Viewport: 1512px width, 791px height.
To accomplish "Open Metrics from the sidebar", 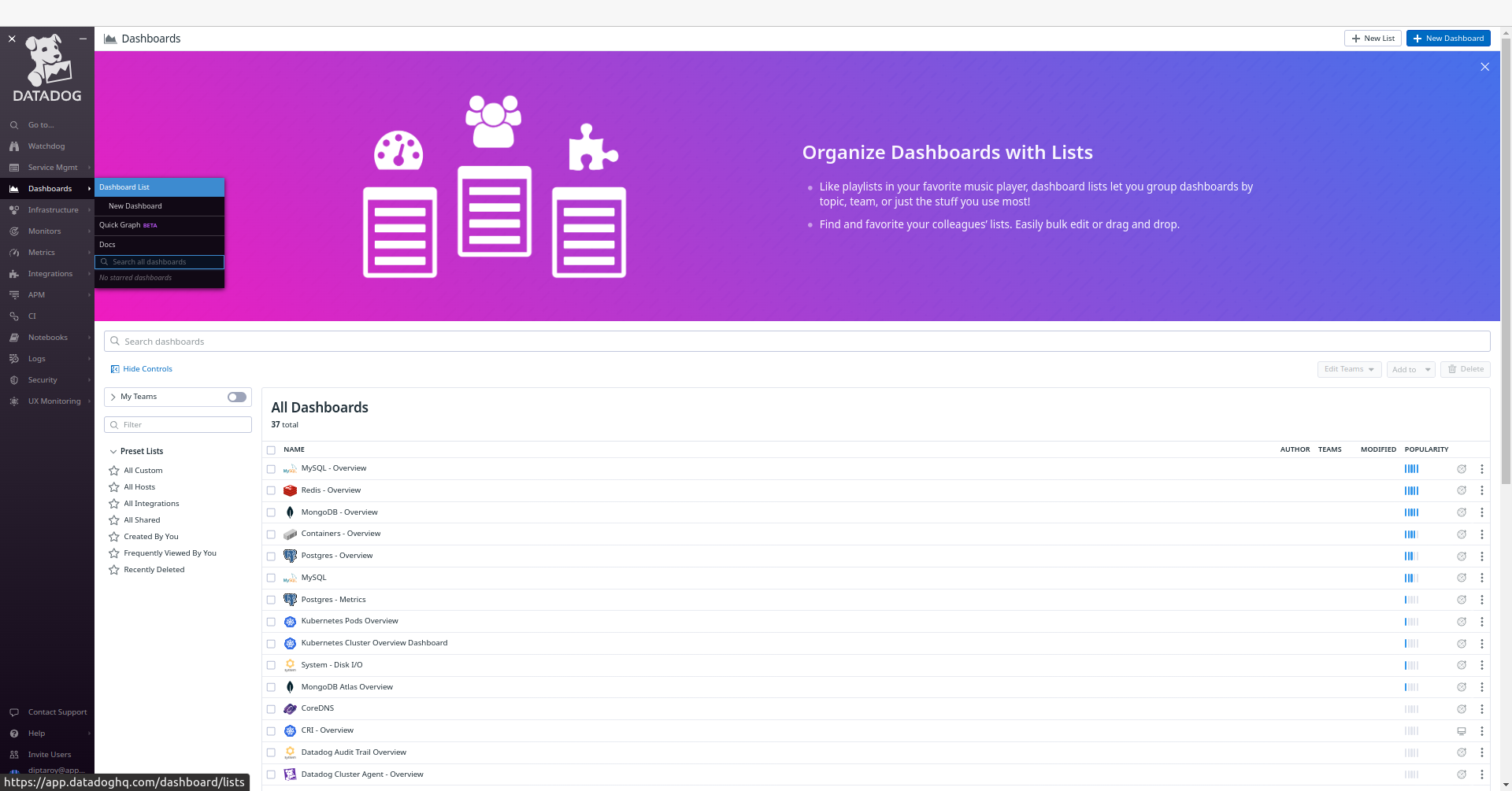I will click(x=41, y=253).
